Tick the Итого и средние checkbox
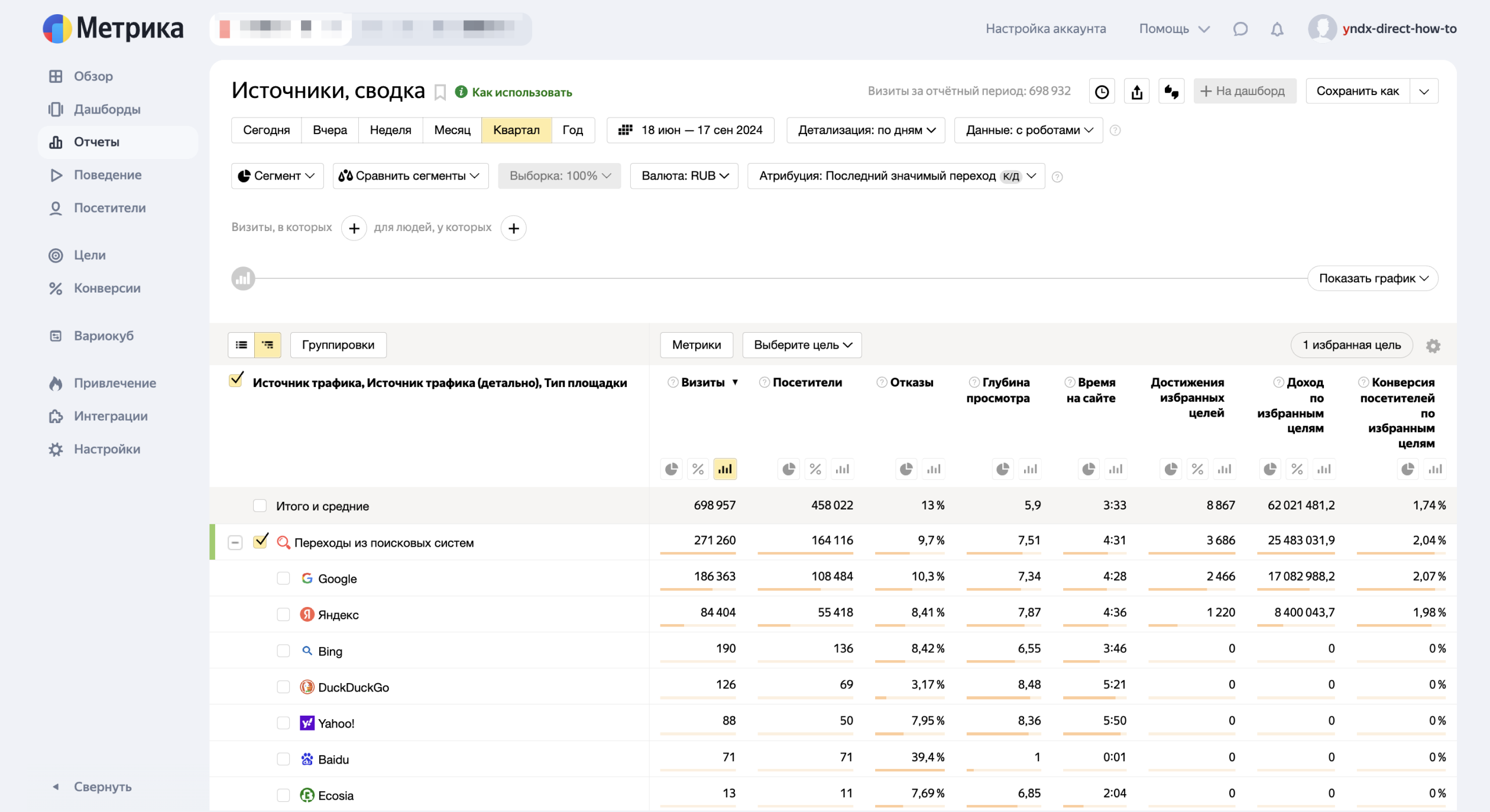 tap(260, 506)
